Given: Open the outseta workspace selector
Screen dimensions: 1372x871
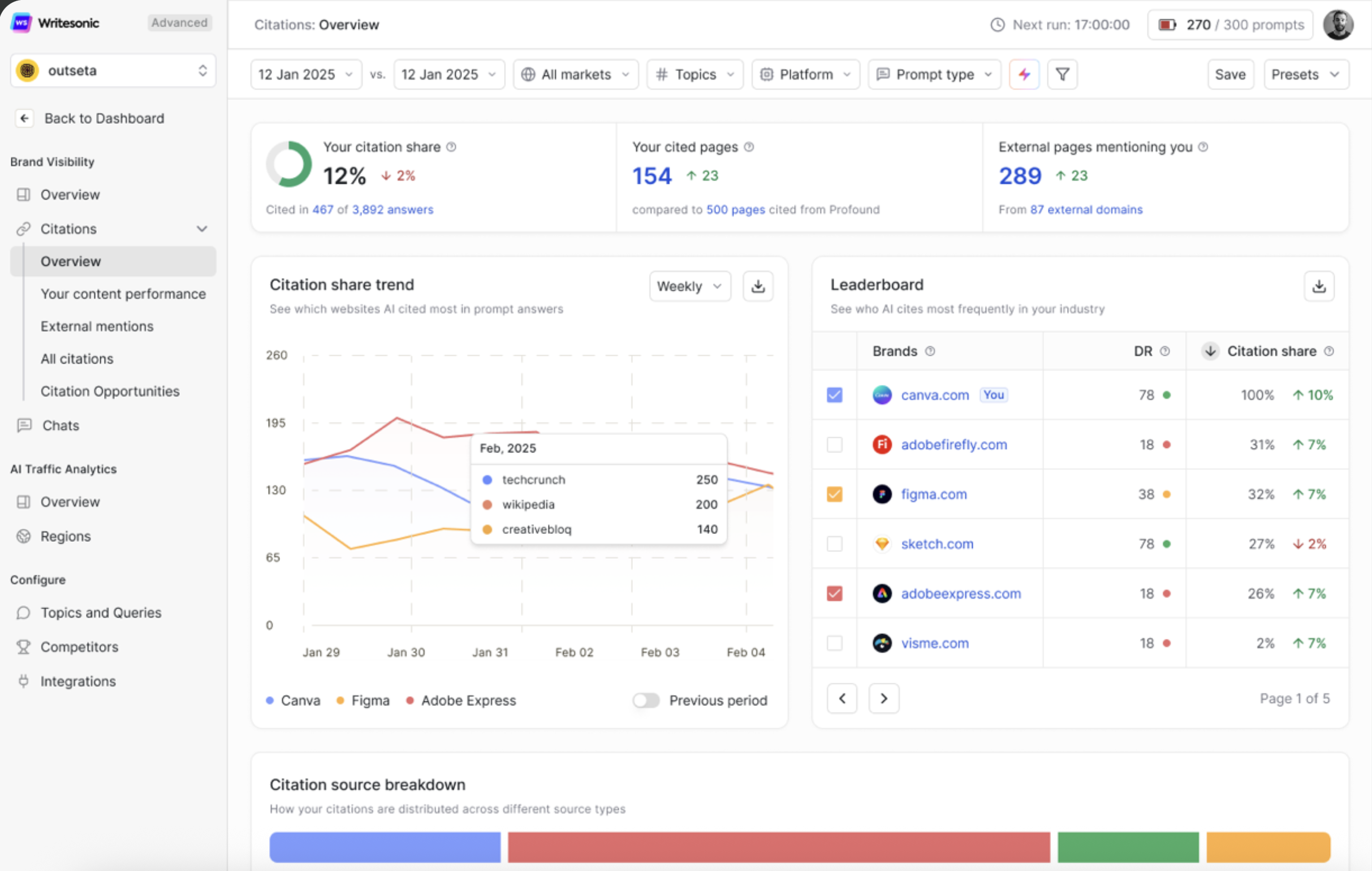Looking at the screenshot, I should pyautogui.click(x=113, y=71).
